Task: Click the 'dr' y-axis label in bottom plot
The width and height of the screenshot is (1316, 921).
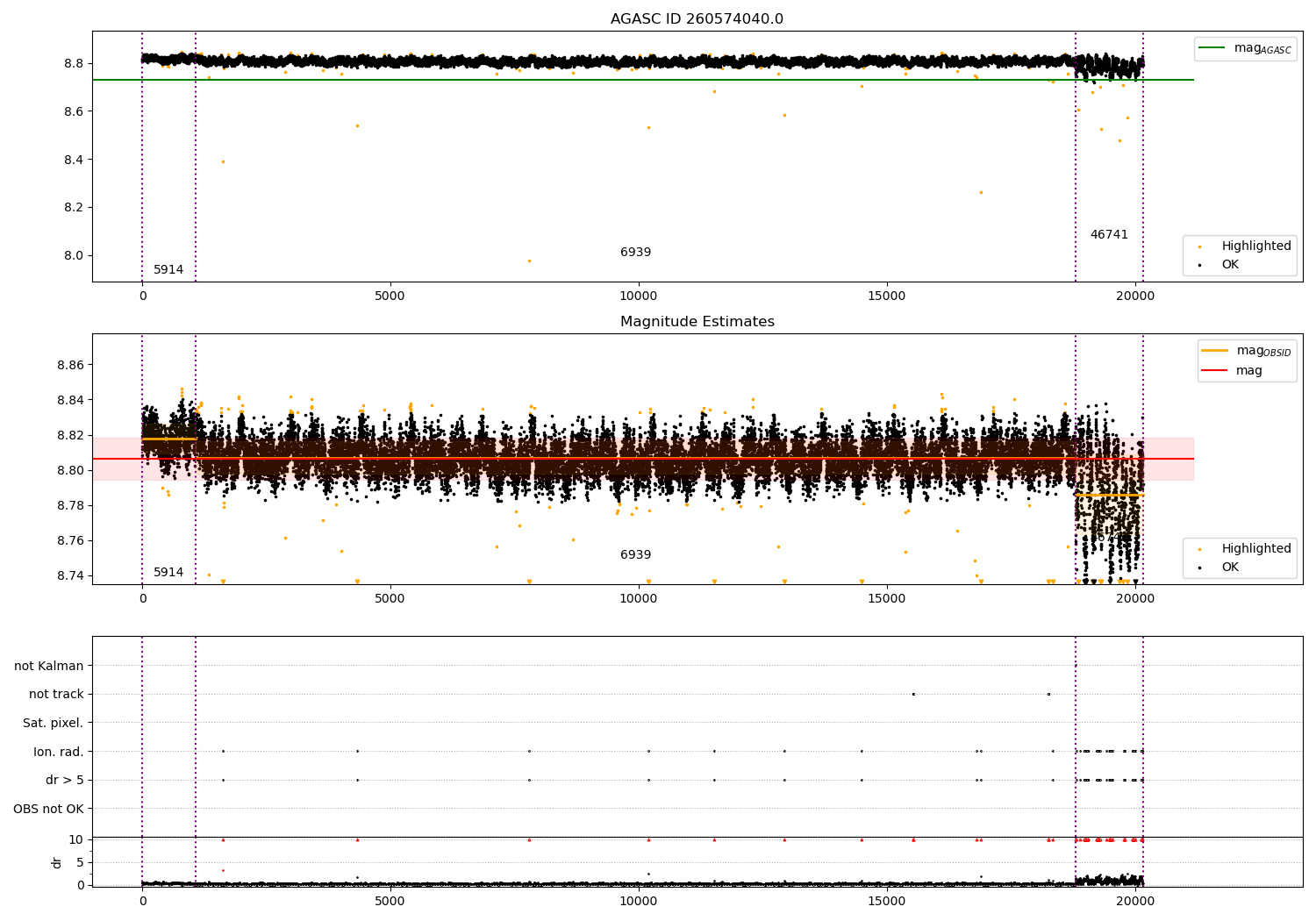Action: pos(57,862)
